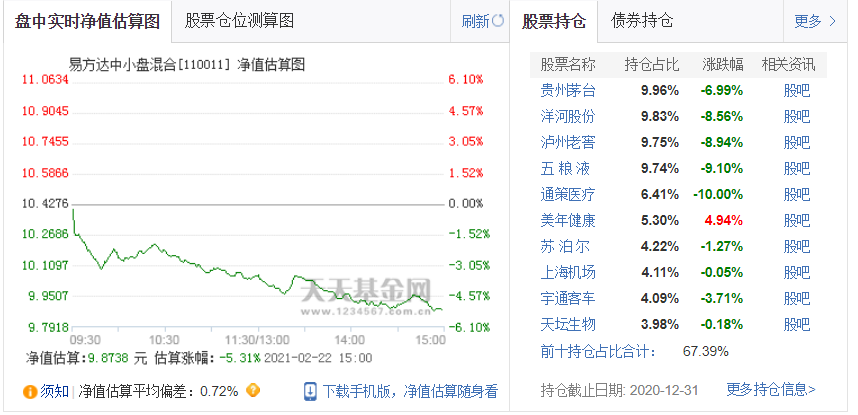
Task: Click the 67.39% total value
Action: (706, 351)
